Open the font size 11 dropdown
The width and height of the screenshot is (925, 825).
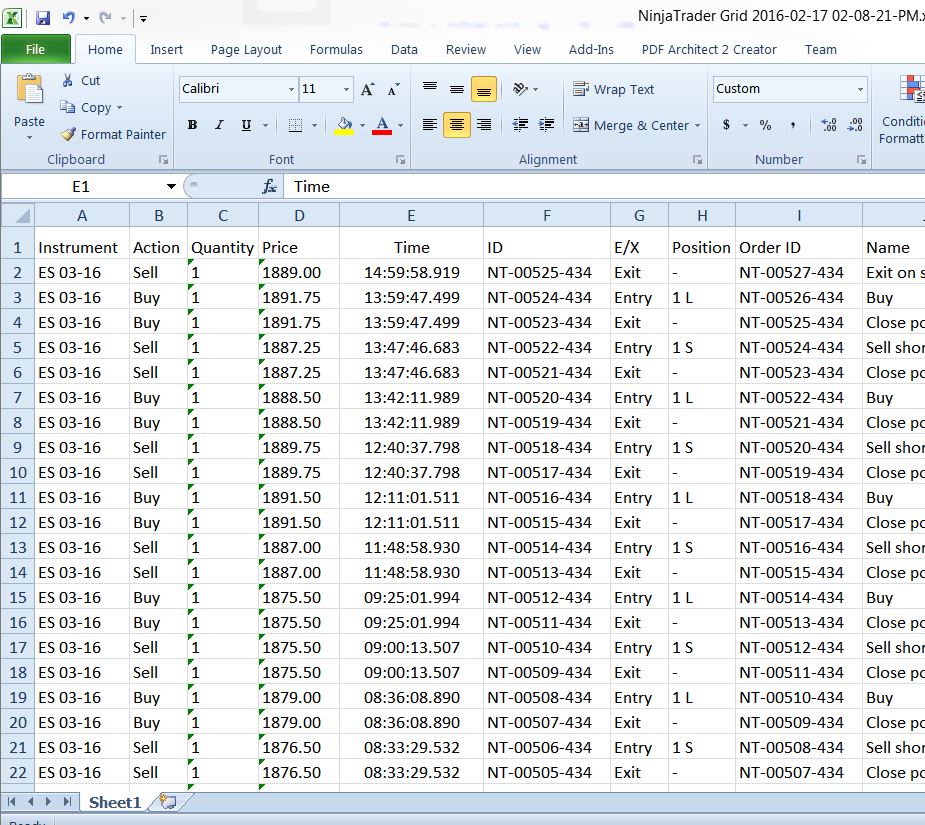[x=346, y=89]
